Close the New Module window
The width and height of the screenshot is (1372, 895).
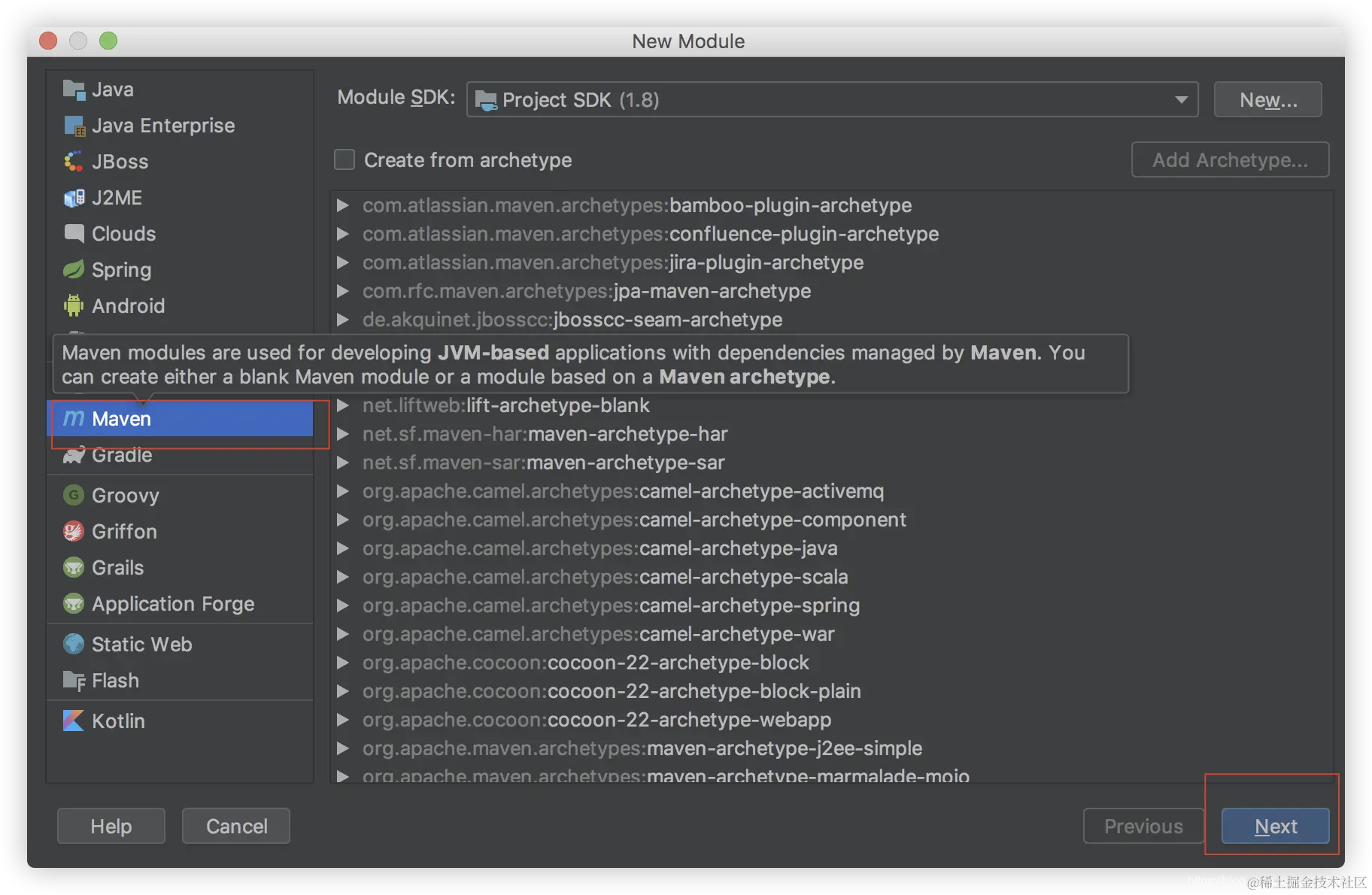(x=48, y=41)
